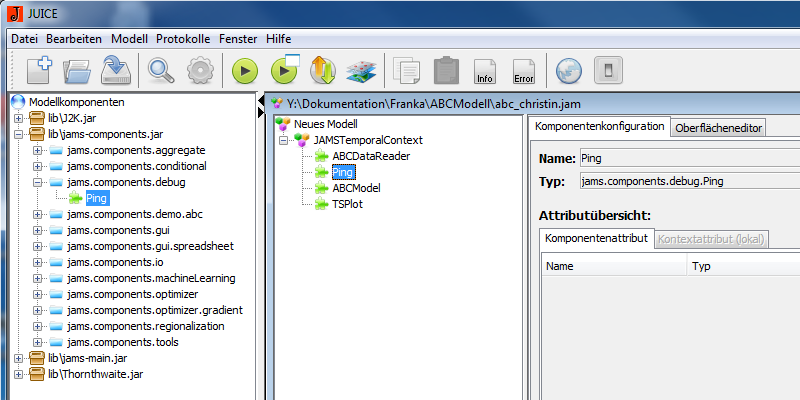Collapse the JAMSTemporalContext node
The image size is (800, 400).
(x=285, y=140)
